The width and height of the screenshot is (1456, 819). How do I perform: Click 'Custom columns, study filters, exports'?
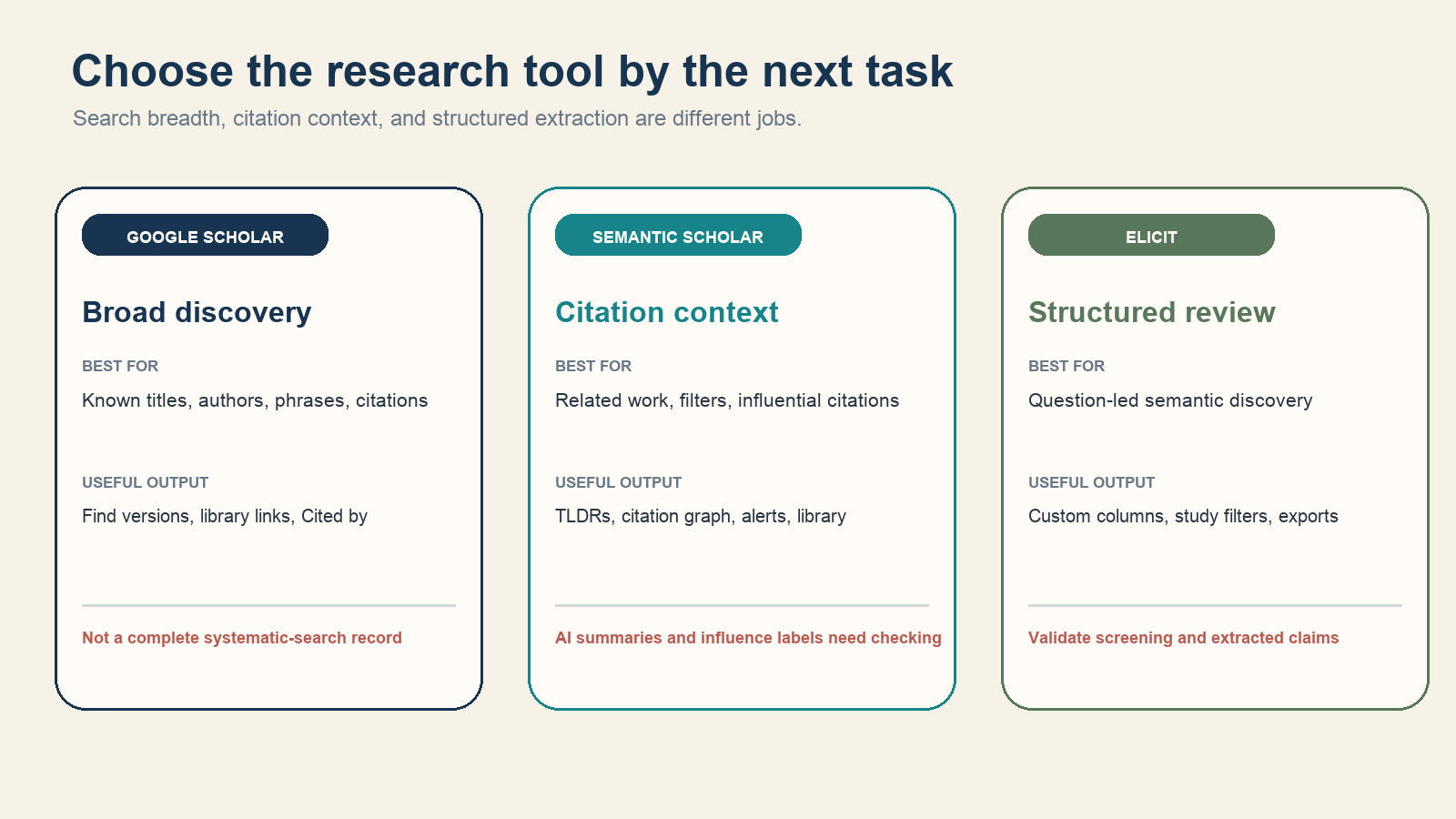click(1183, 516)
